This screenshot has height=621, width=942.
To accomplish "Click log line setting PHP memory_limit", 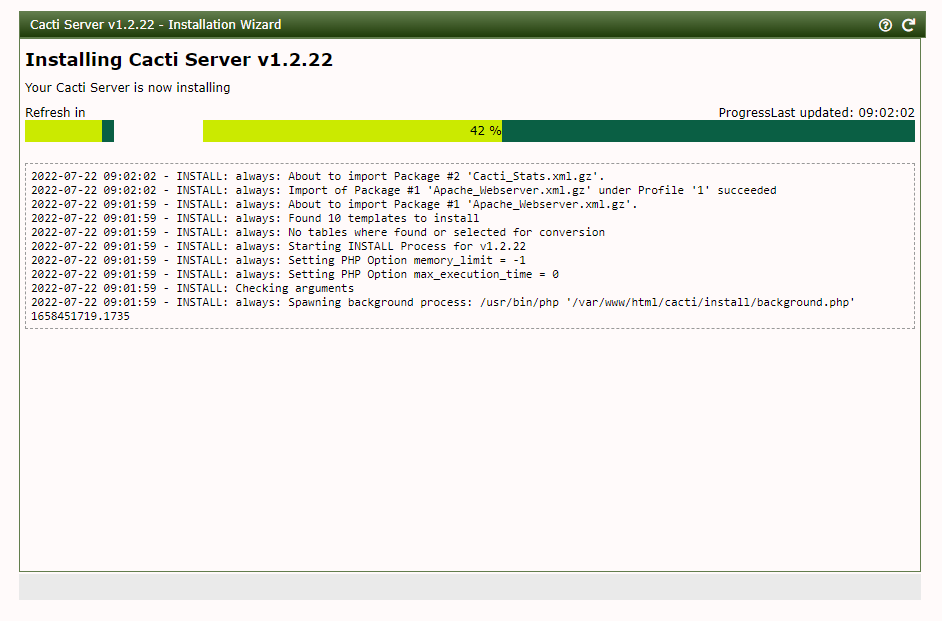I will [x=278, y=261].
